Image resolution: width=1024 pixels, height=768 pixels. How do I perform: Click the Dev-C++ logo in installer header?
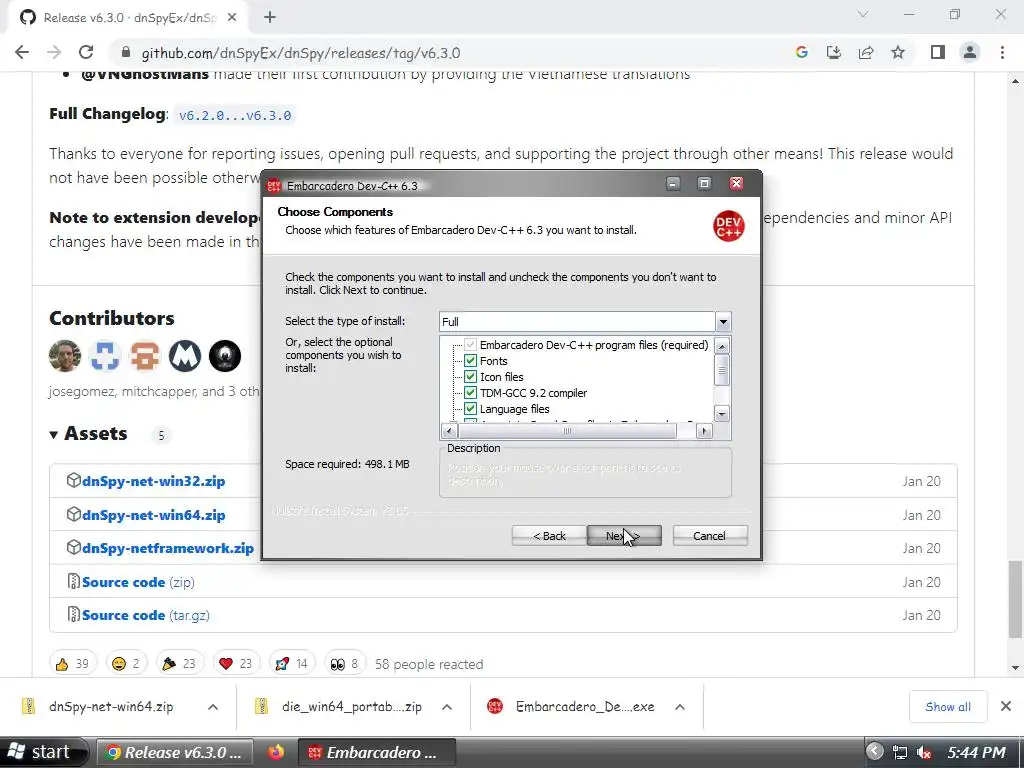coord(728,225)
